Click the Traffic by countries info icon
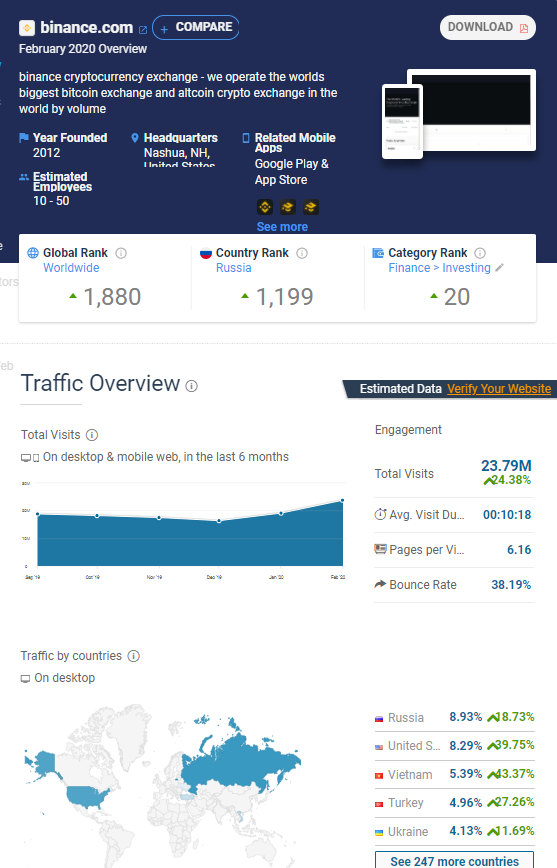 (x=133, y=656)
